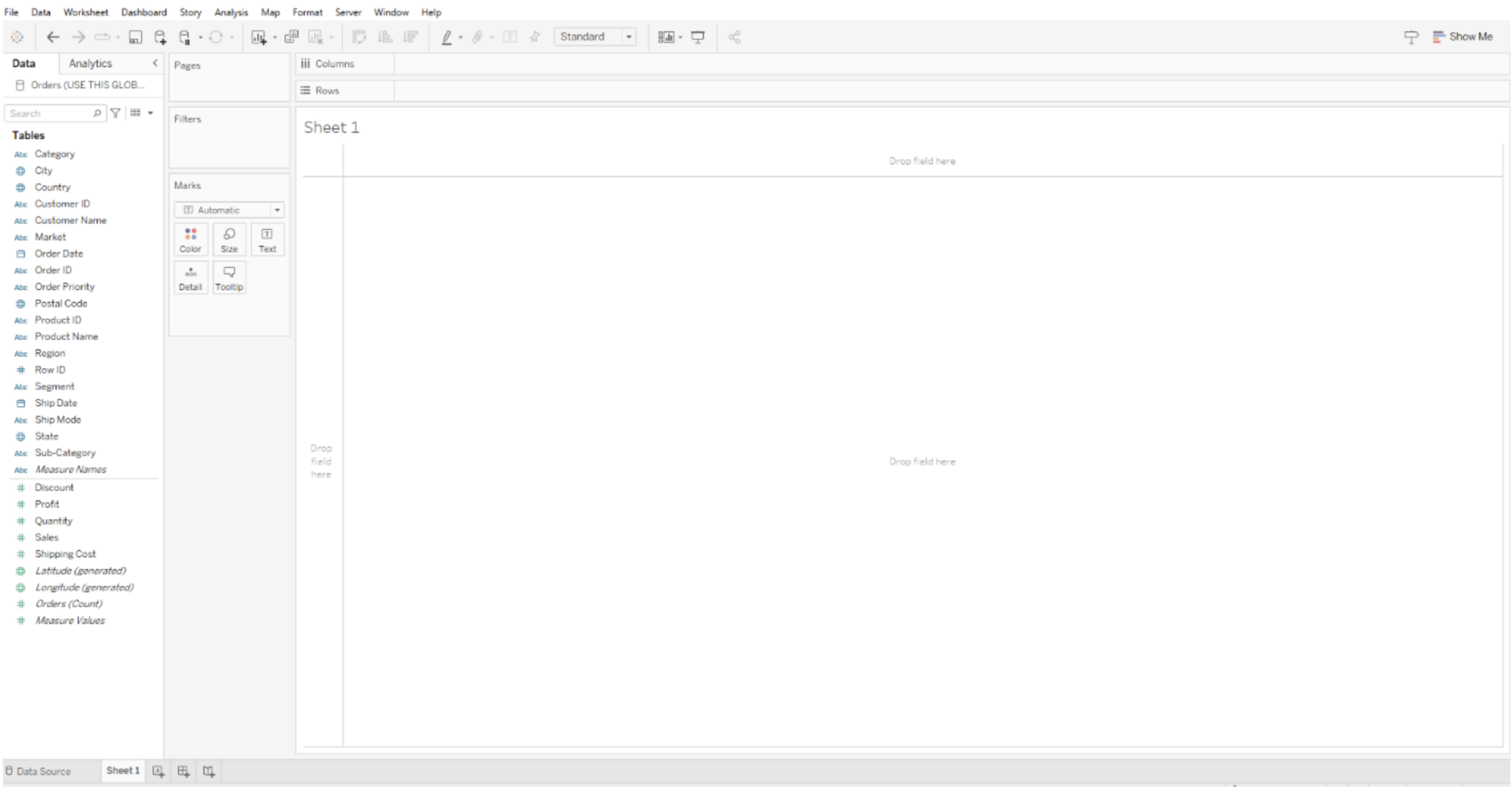Click the Share workbook icon
This screenshot has width=1512, height=788.
point(735,36)
